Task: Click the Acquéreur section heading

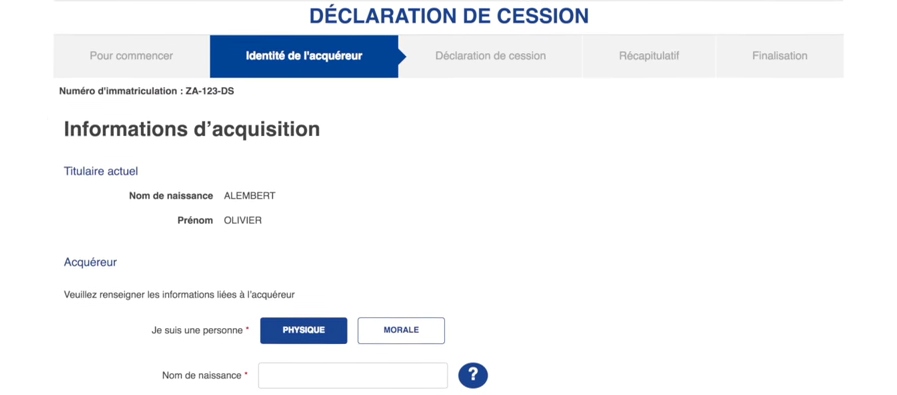Action: click(x=90, y=263)
